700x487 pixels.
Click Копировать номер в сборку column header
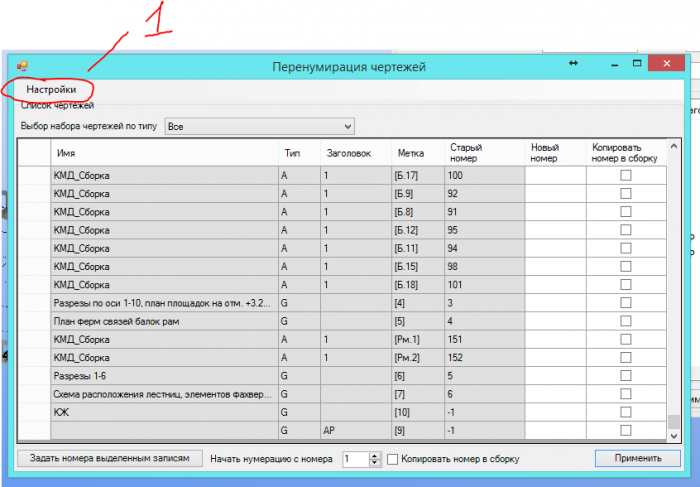[626, 153]
